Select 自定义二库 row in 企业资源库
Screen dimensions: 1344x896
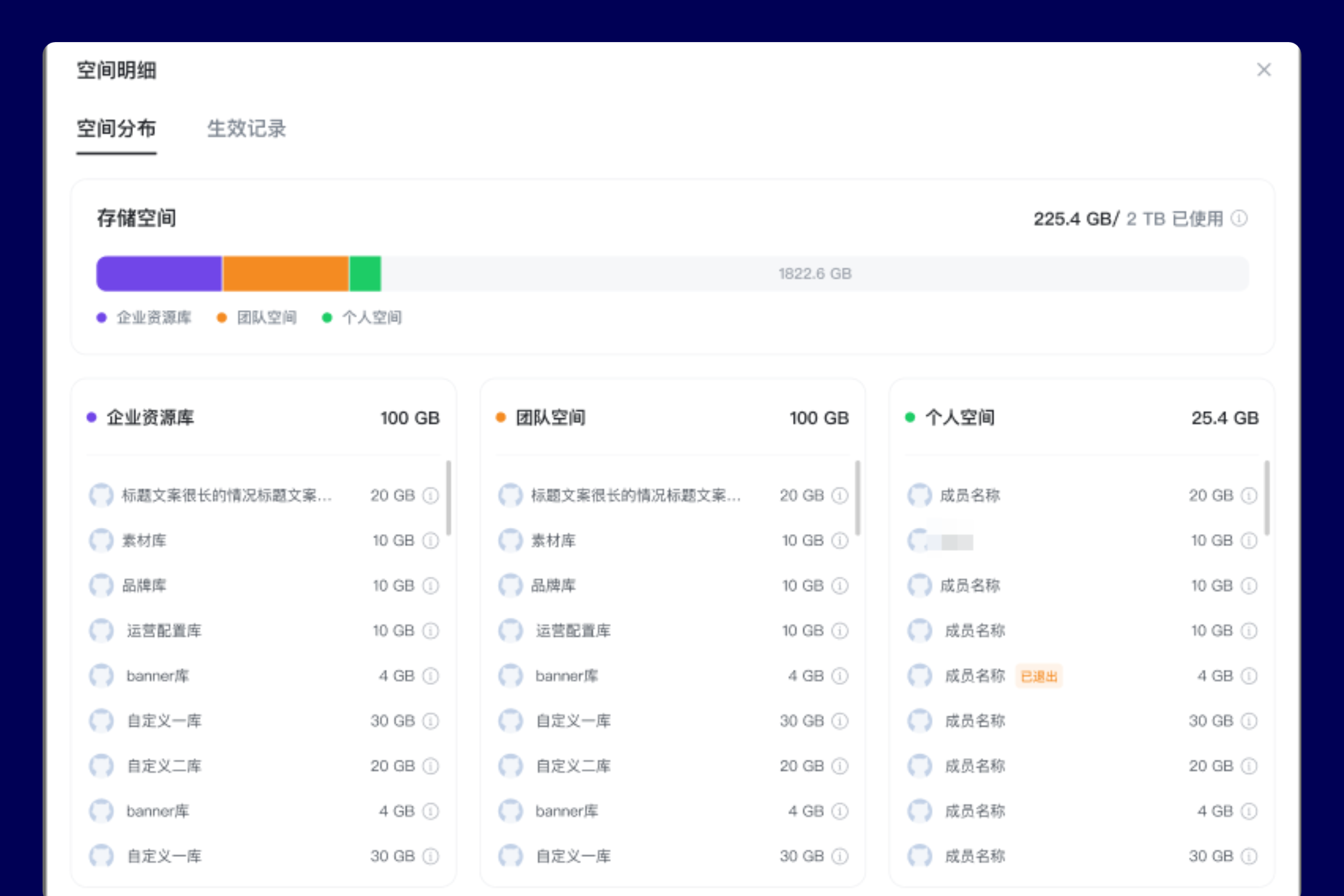pos(263,766)
